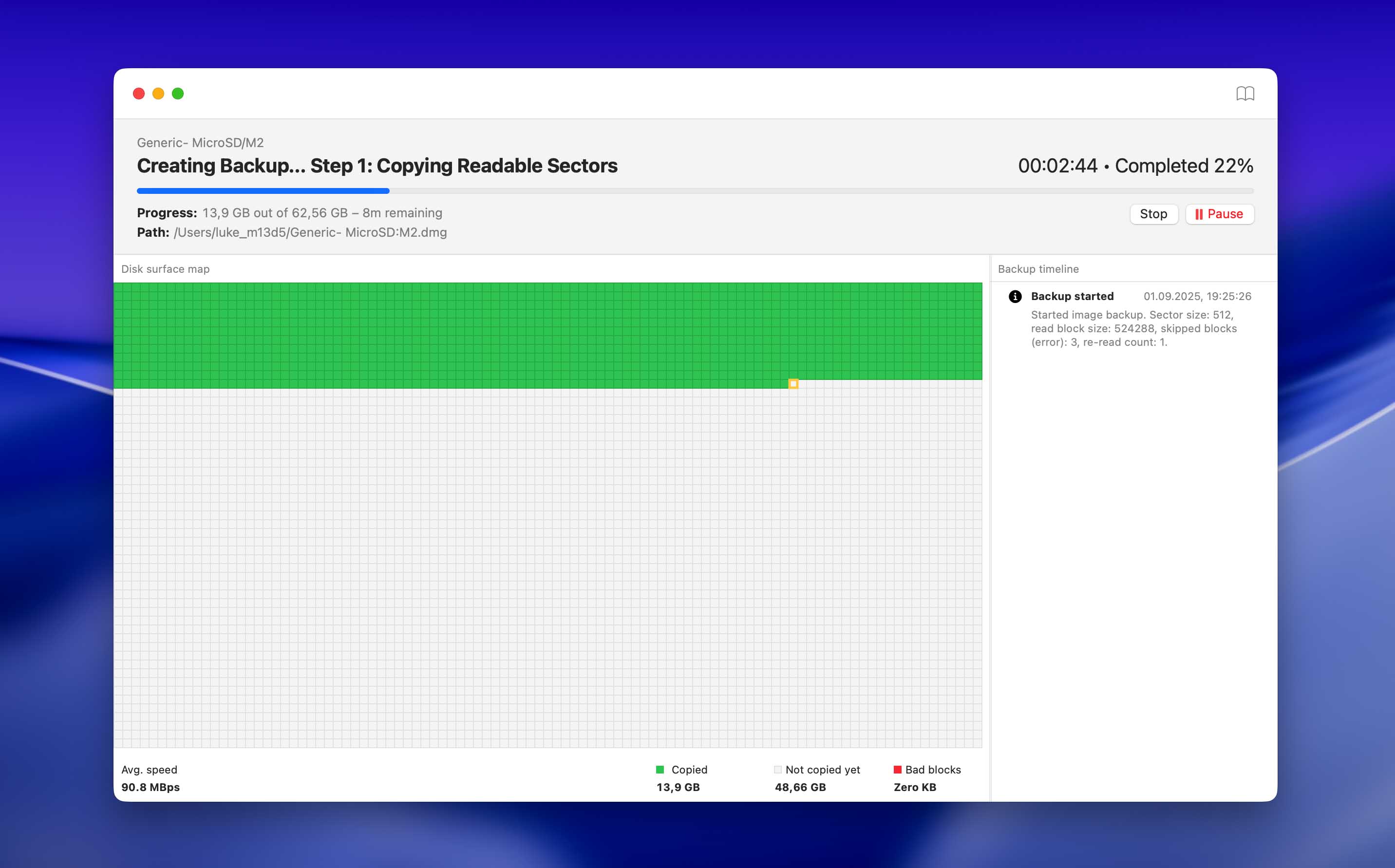Click the 'Started image backup. Sector size' description
Viewport: 1395px width, 868px height.
tap(1133, 328)
